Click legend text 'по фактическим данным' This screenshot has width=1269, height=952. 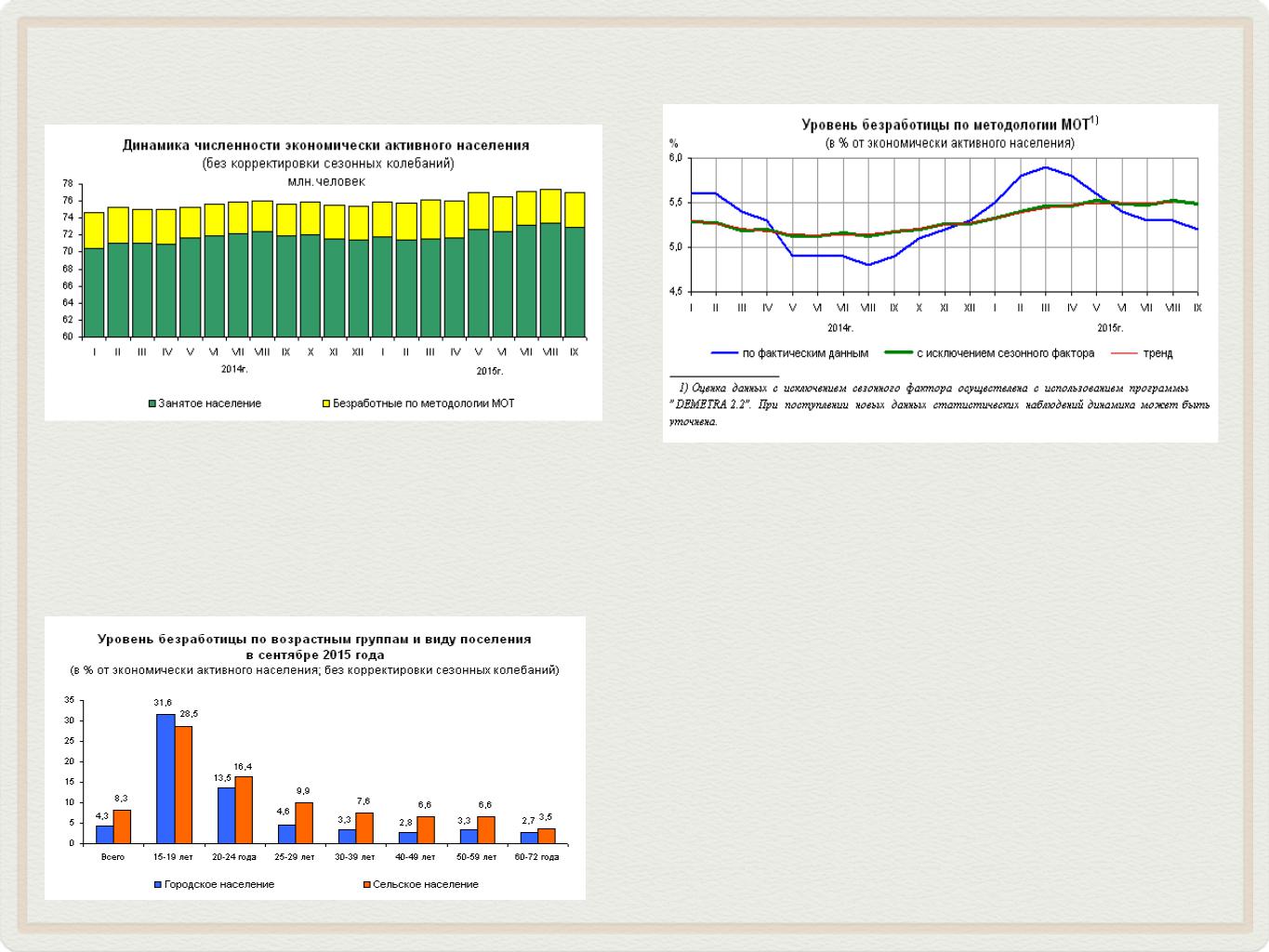pos(805,353)
